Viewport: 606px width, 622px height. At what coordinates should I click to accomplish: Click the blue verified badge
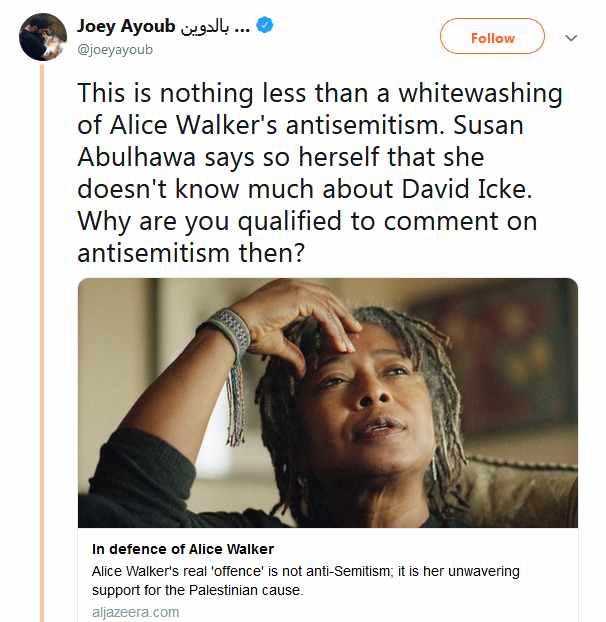[x=264, y=26]
